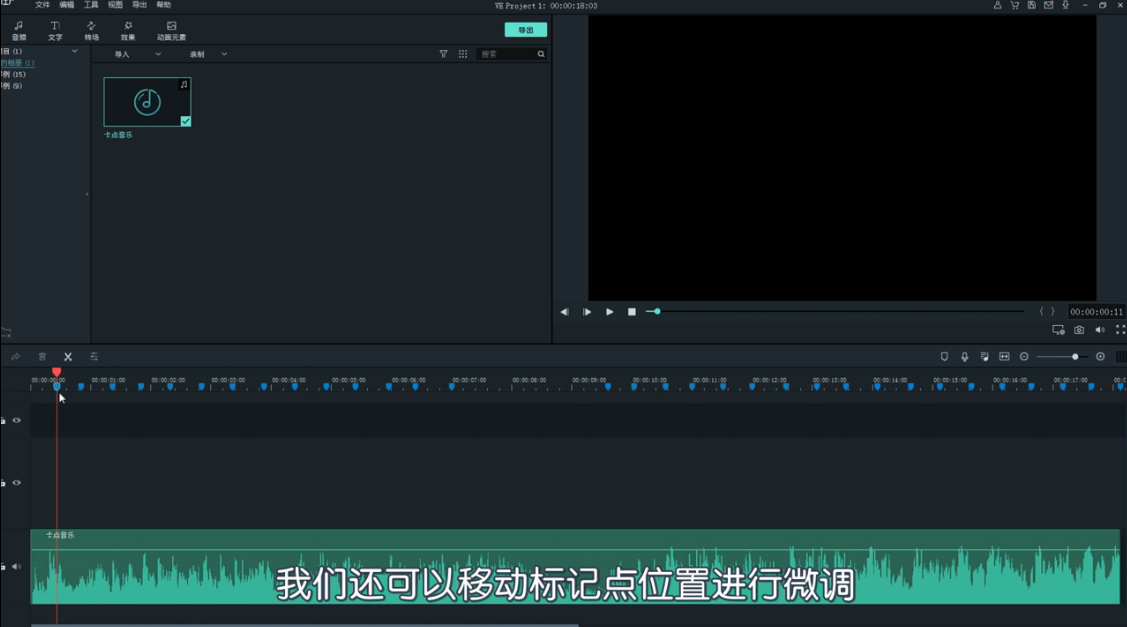Collapse the media bin list with its chevron
This screenshot has height=627, width=1127.
point(73,49)
